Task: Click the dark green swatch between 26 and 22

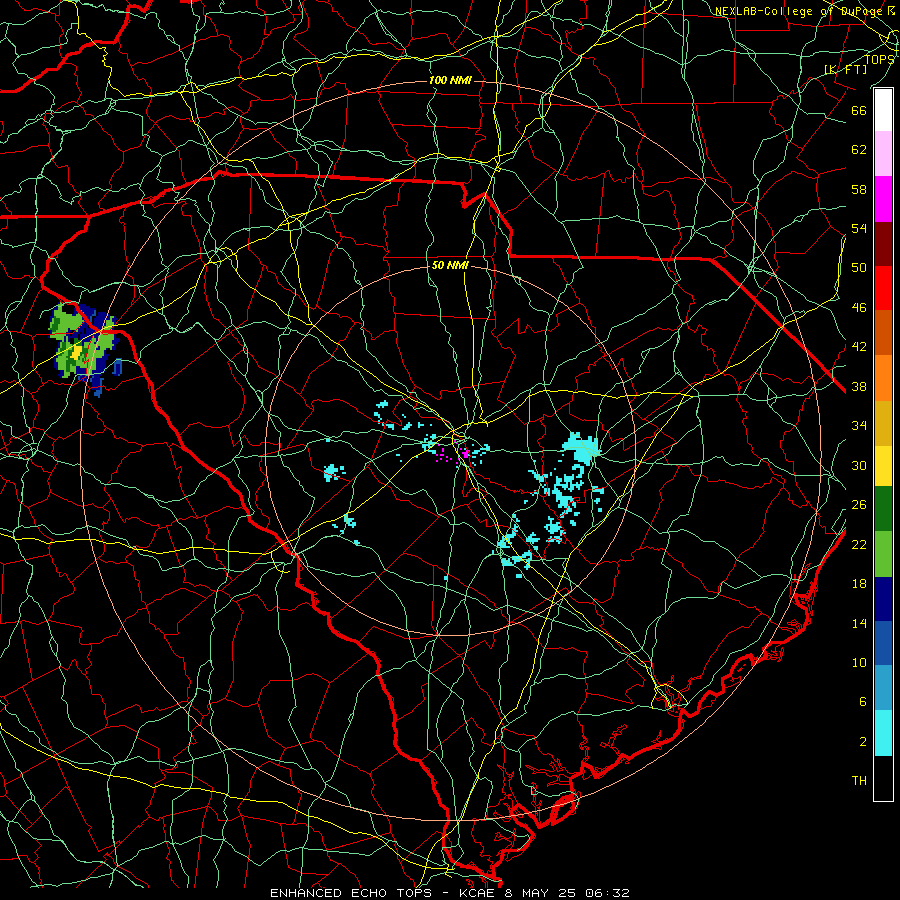Action: tap(883, 509)
